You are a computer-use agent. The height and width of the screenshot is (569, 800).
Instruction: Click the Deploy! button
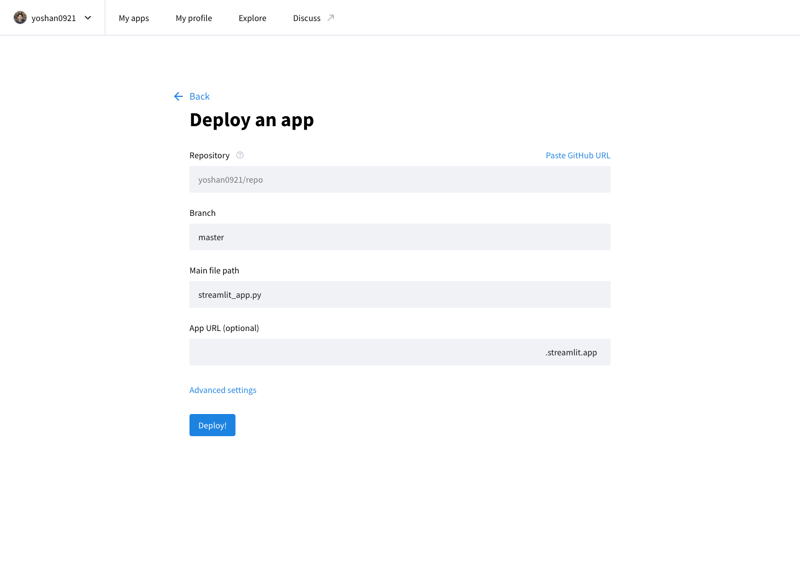(x=212, y=425)
